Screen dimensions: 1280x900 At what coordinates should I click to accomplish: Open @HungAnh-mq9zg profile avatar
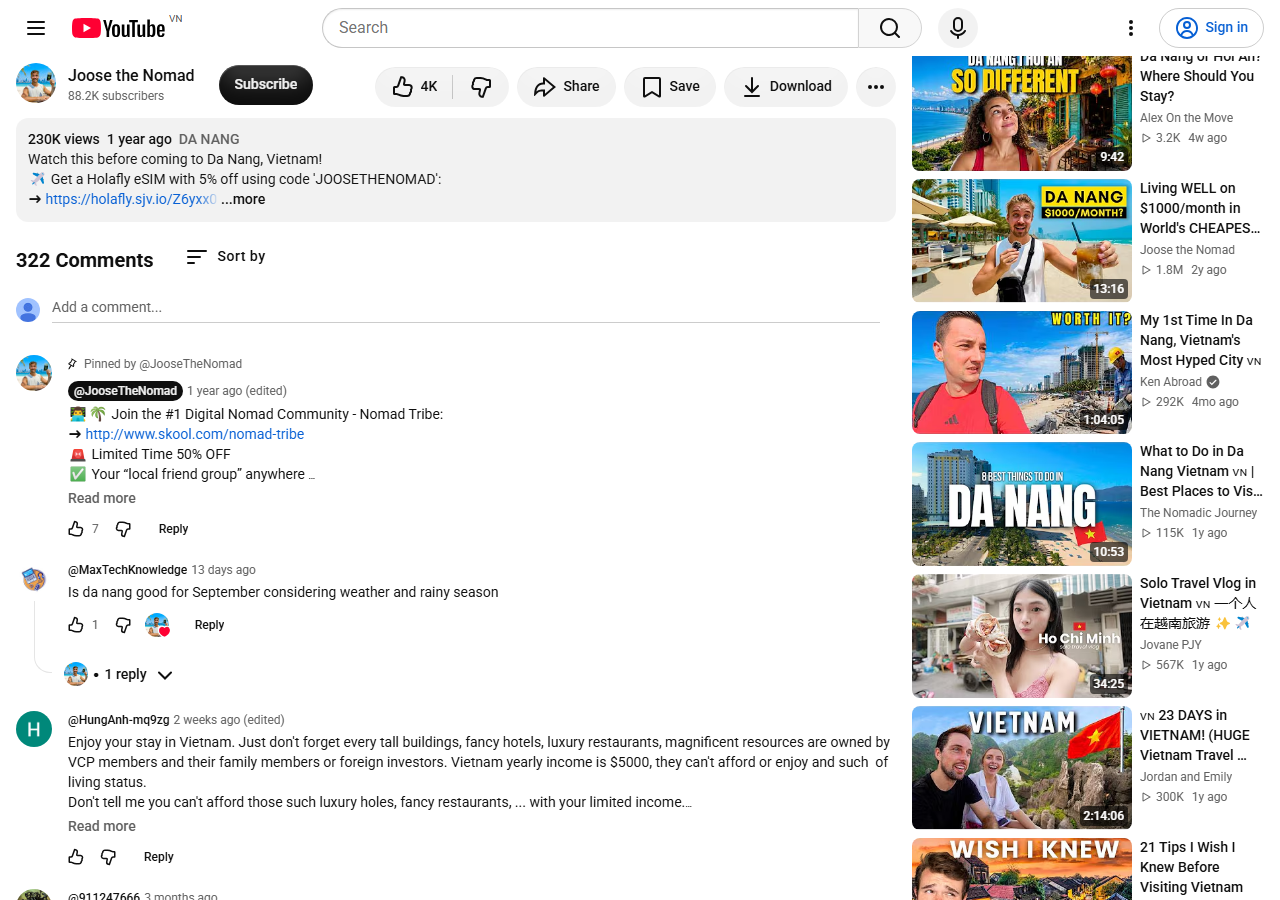34,729
